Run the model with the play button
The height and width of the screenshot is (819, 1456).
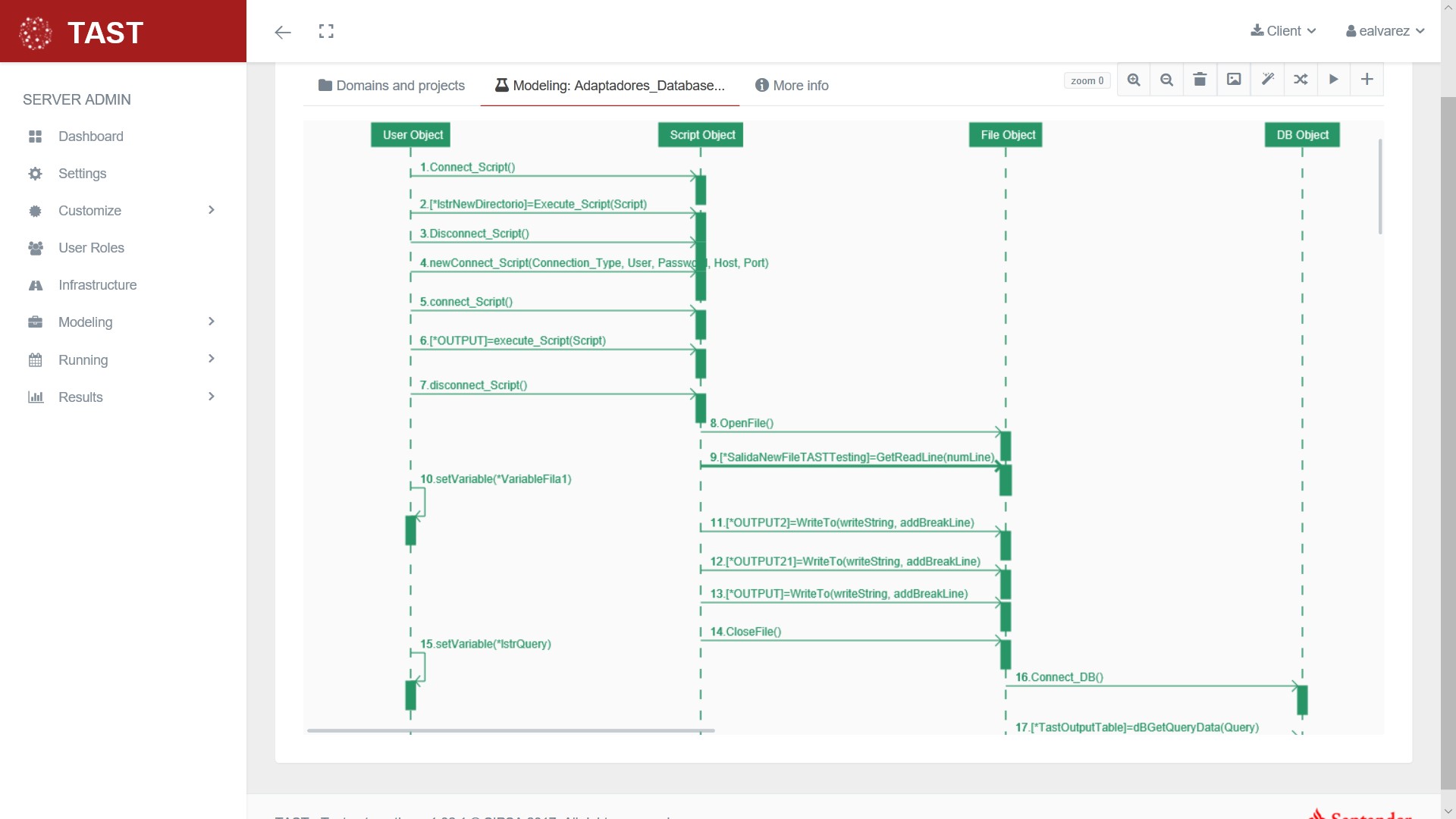point(1334,80)
